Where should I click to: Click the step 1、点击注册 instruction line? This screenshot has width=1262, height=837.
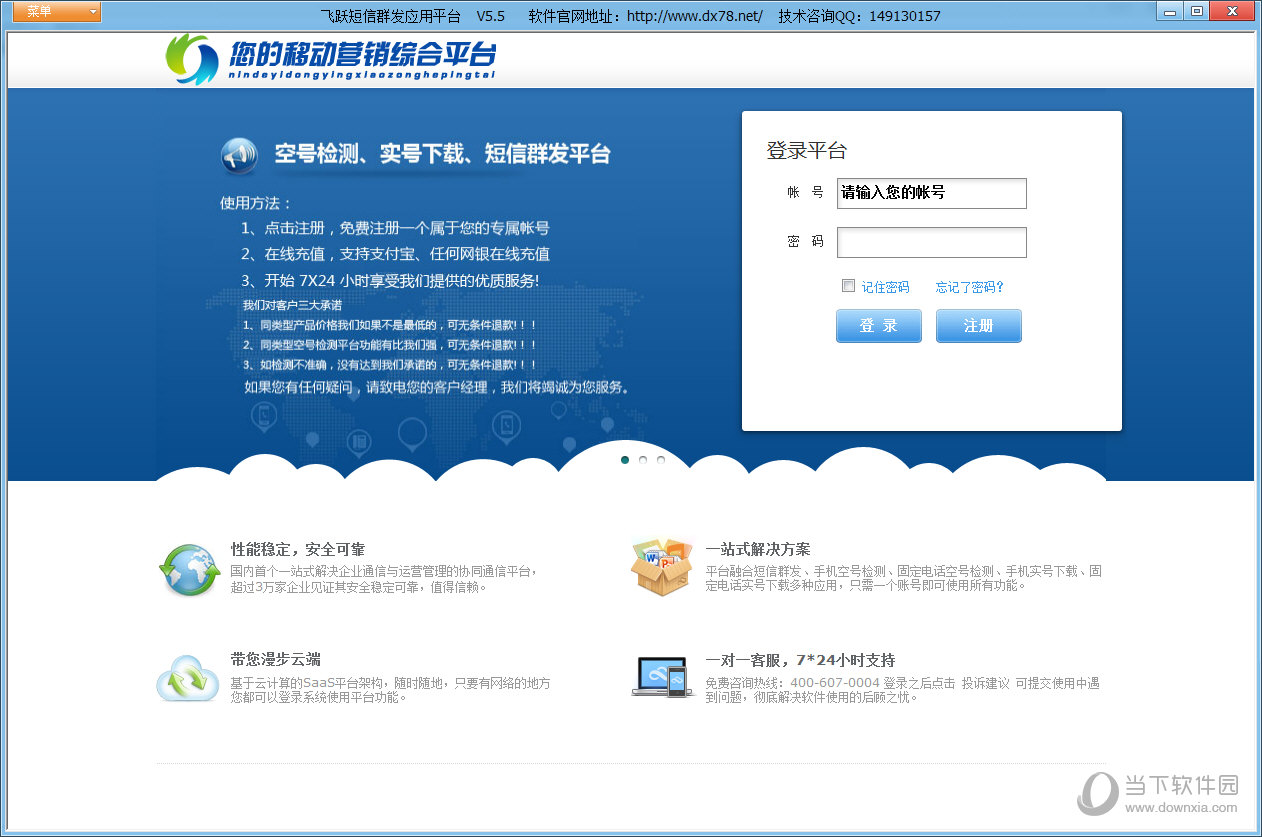pos(395,228)
